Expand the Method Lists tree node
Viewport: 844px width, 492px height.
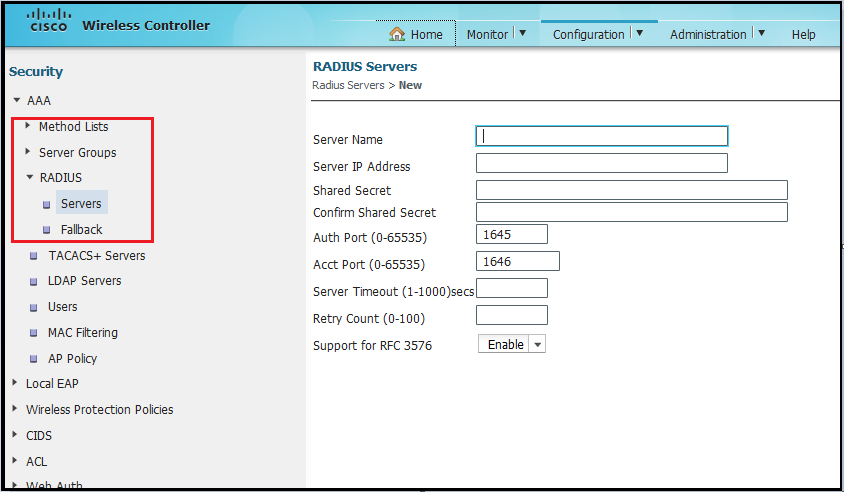click(x=28, y=126)
